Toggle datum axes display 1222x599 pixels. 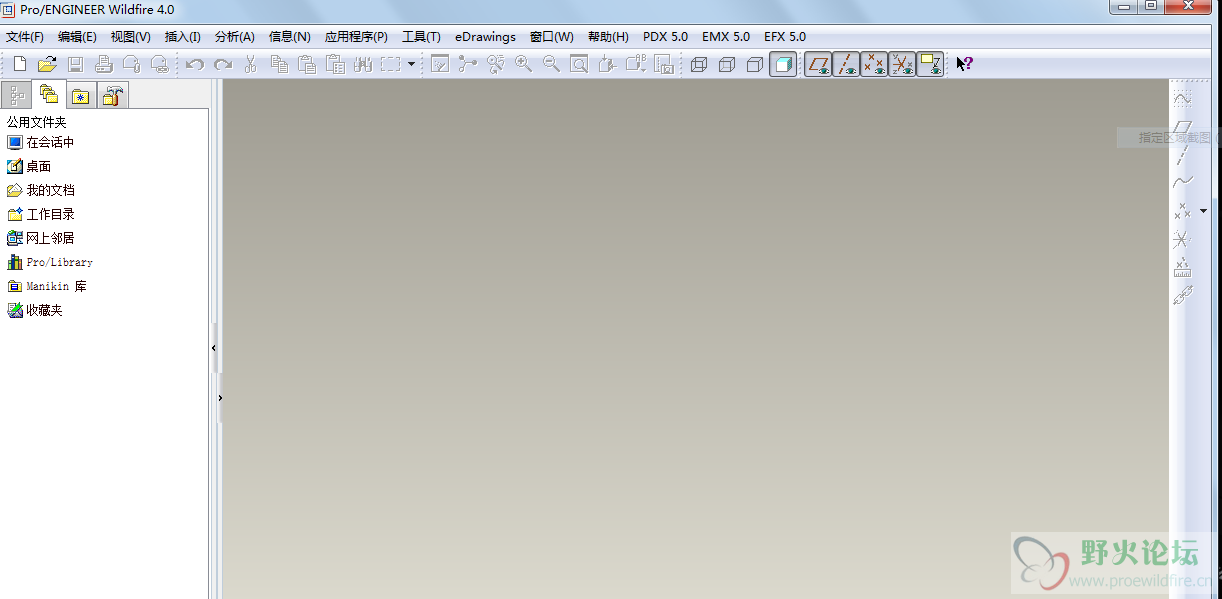tap(846, 64)
